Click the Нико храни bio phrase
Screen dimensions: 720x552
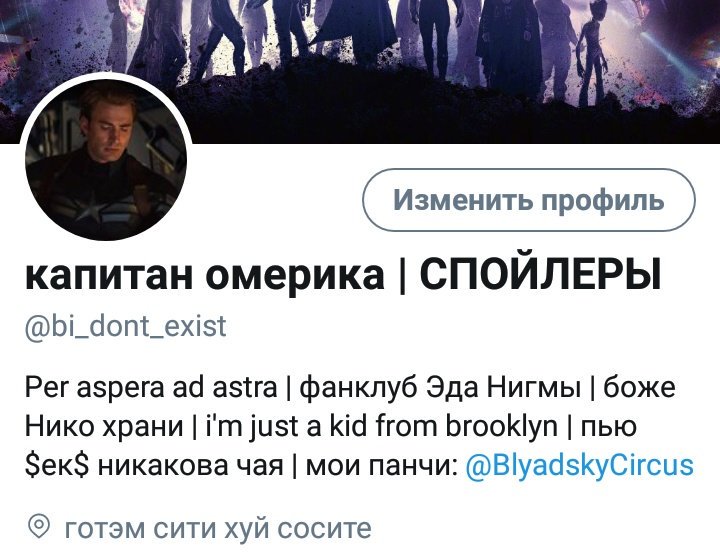[104, 427]
